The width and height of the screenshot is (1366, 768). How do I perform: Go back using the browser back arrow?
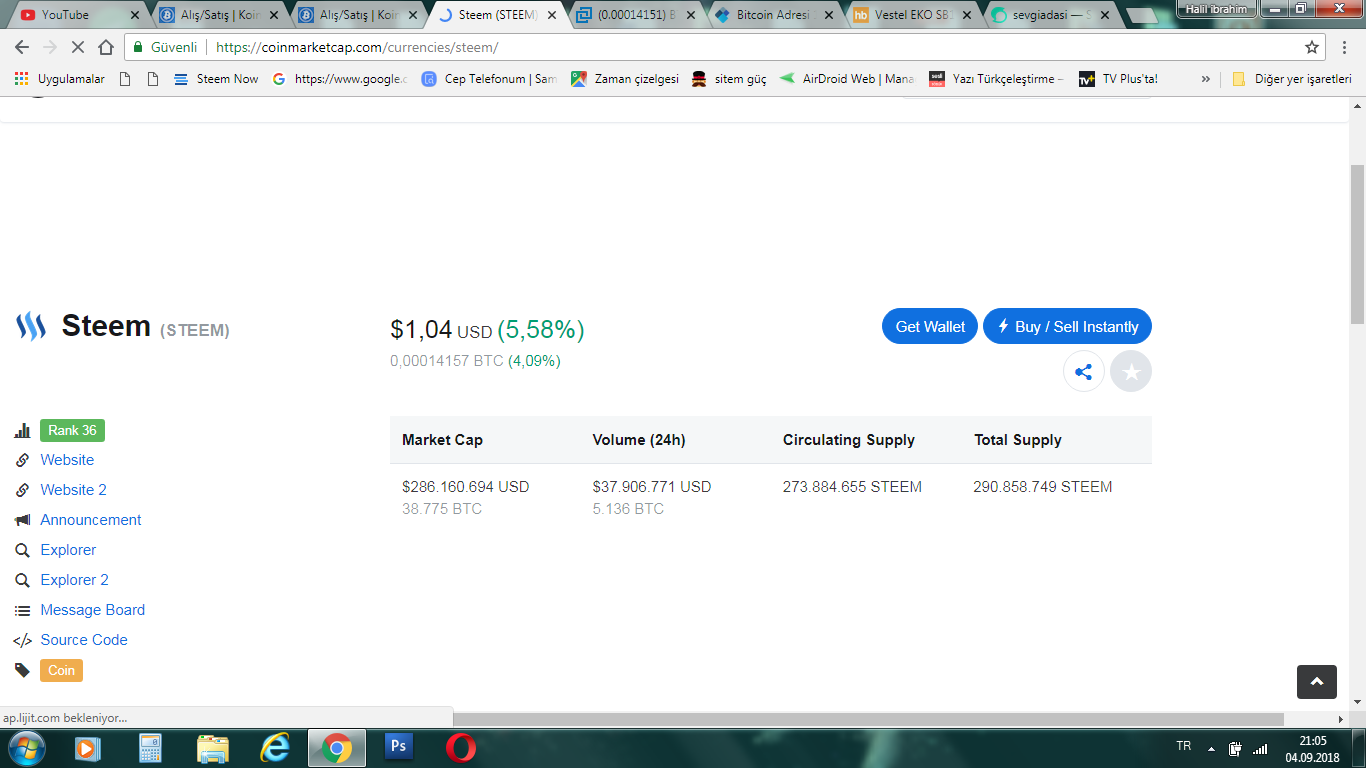point(22,47)
